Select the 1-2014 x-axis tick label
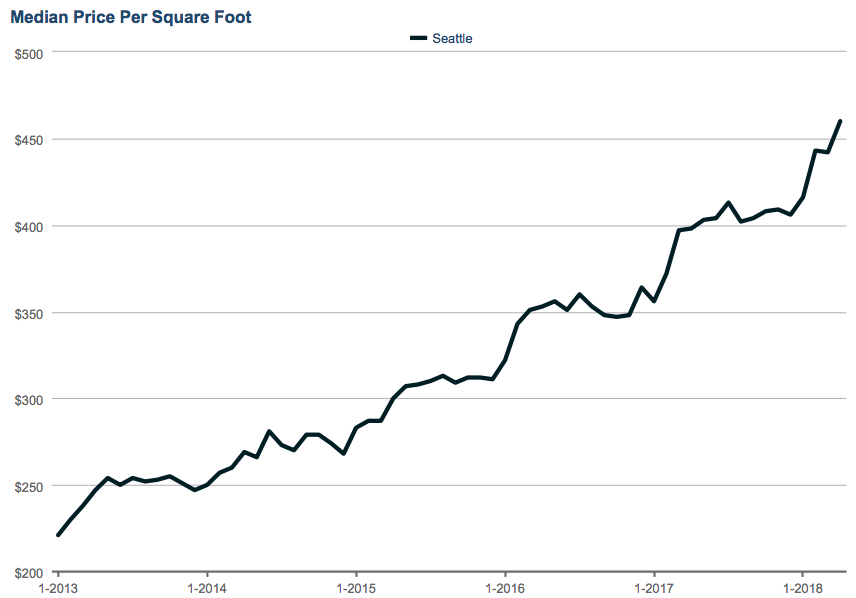Viewport: 856px width, 598px height. (x=206, y=588)
